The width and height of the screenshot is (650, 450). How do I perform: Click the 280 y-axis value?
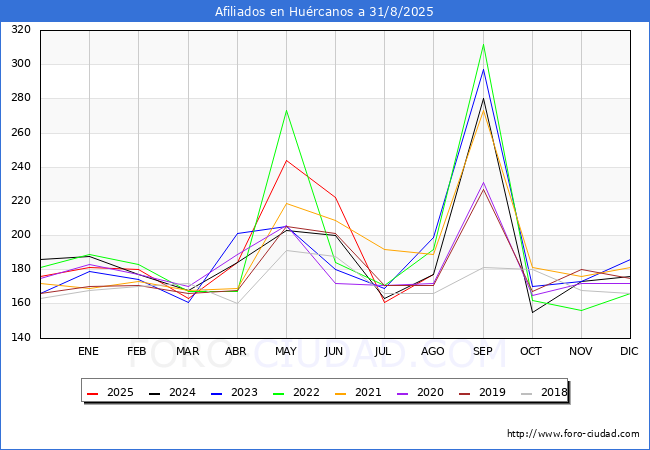21,98
